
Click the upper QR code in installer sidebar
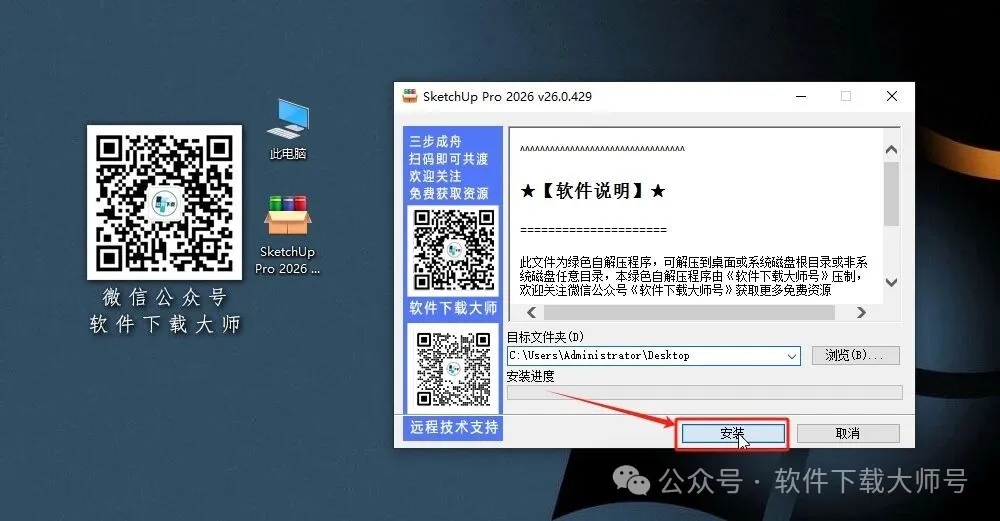pos(453,250)
